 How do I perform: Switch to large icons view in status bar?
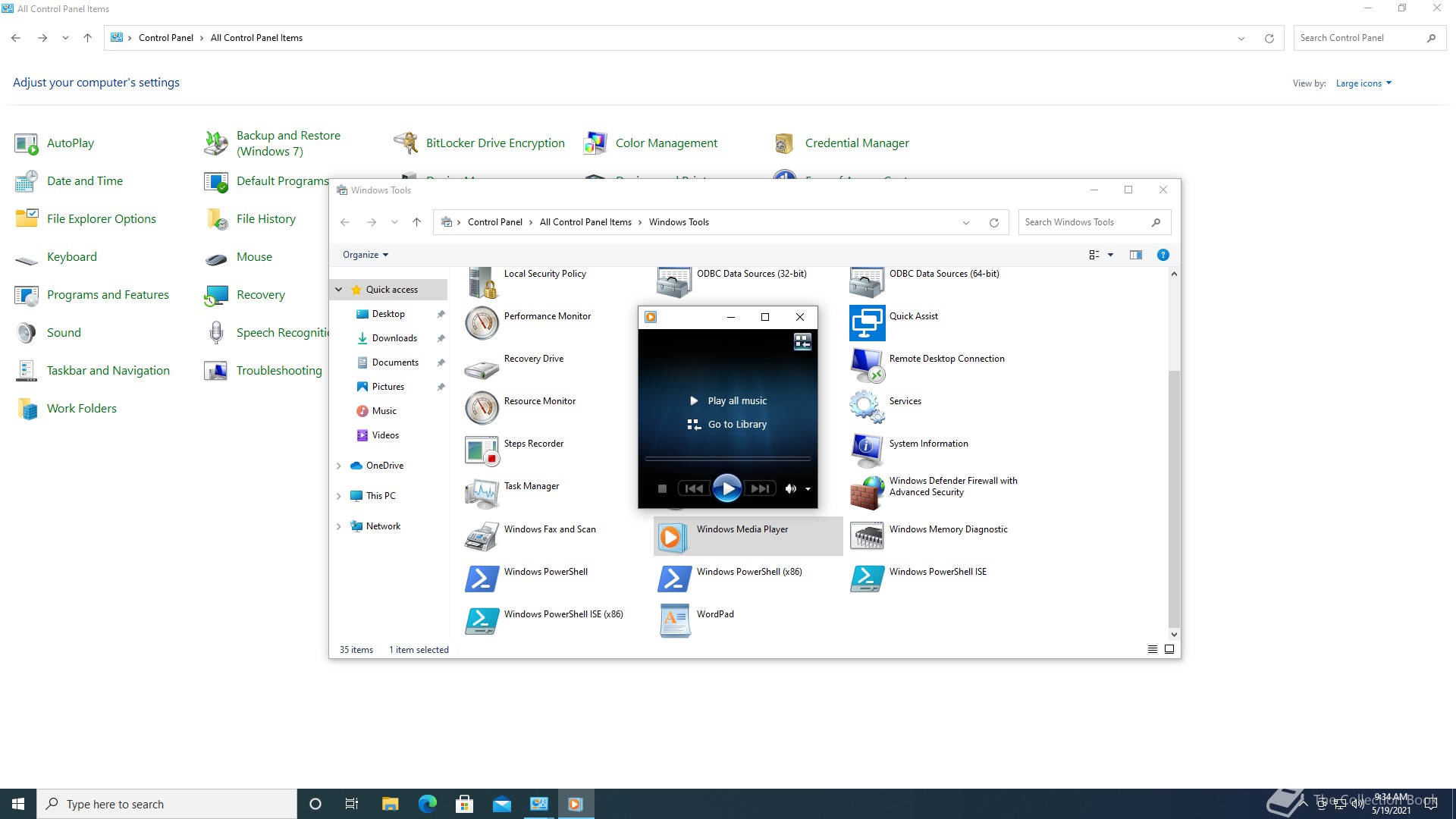[x=1169, y=650]
